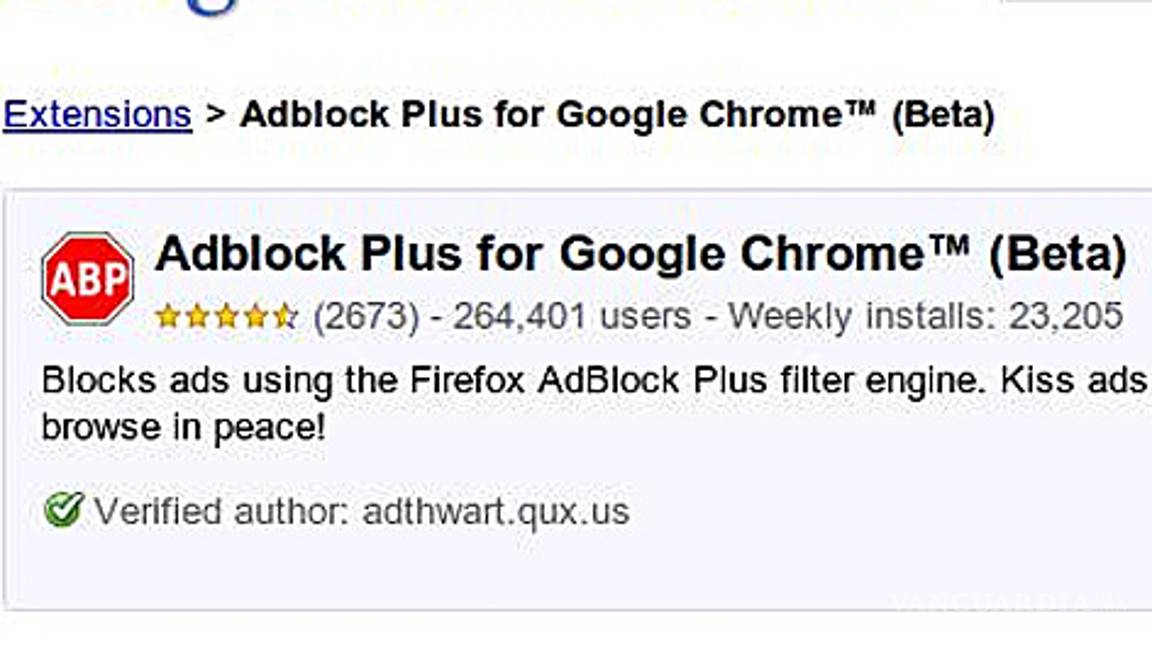Click the 264,401 users text
Image resolution: width=1152 pixels, height=648 pixels.
pyautogui.click(x=572, y=318)
